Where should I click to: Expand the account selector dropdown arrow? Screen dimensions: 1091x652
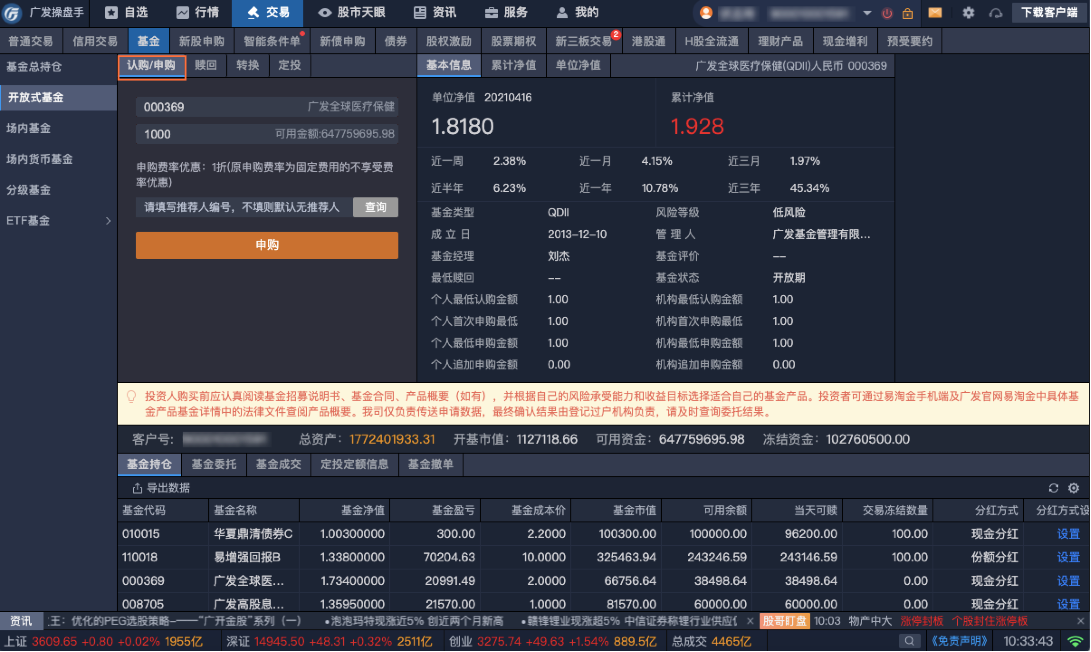coord(867,13)
